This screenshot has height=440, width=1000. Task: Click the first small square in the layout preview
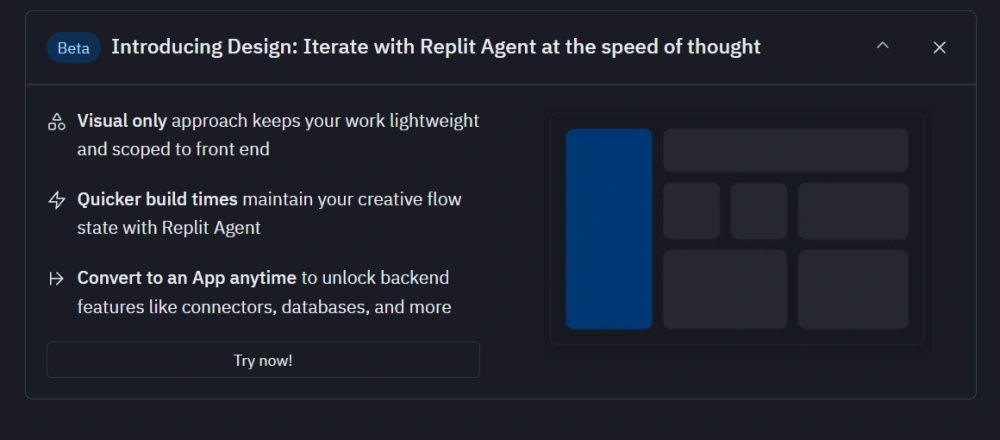691,210
